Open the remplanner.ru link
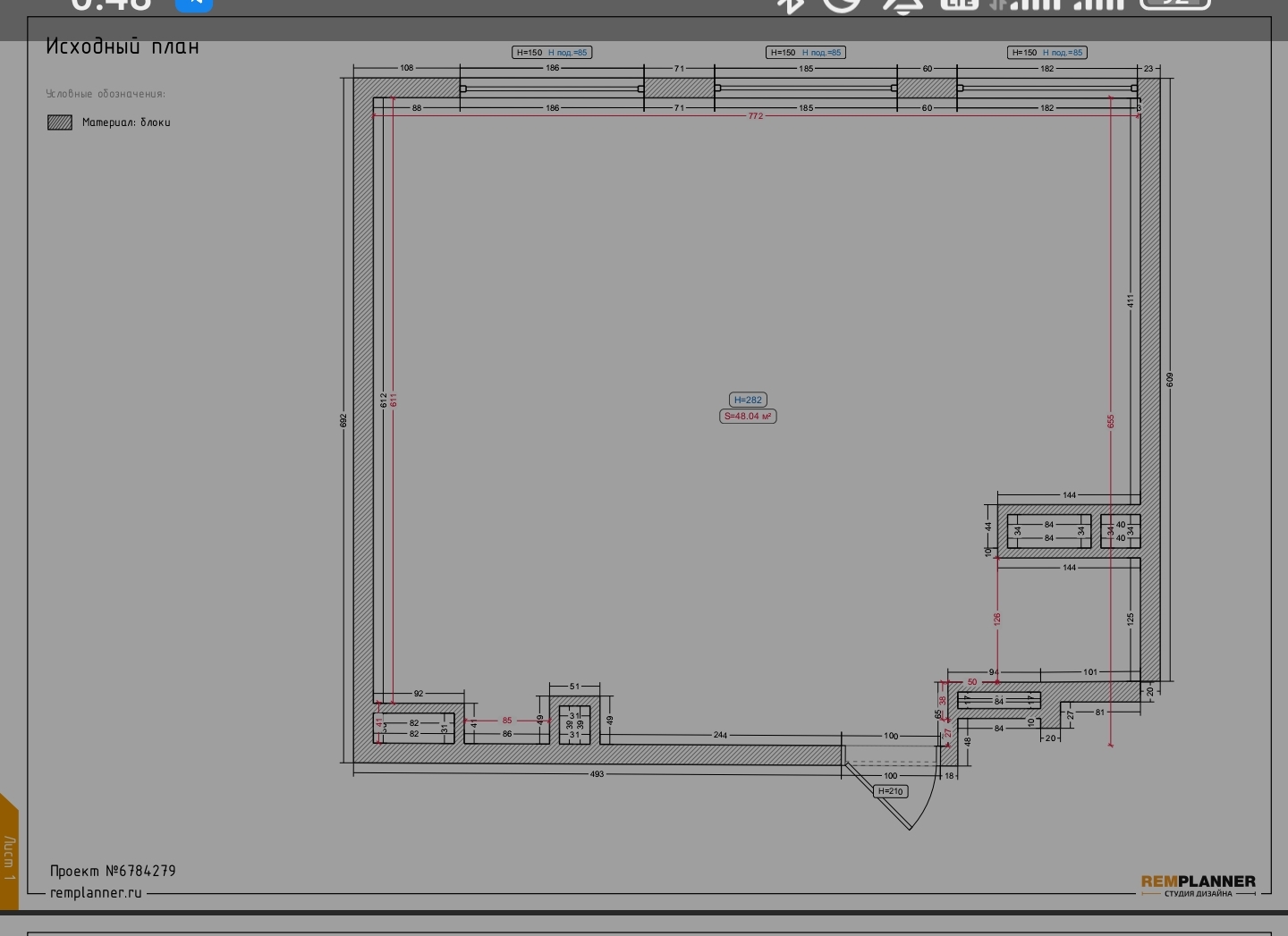The image size is (1288, 936). click(x=96, y=892)
